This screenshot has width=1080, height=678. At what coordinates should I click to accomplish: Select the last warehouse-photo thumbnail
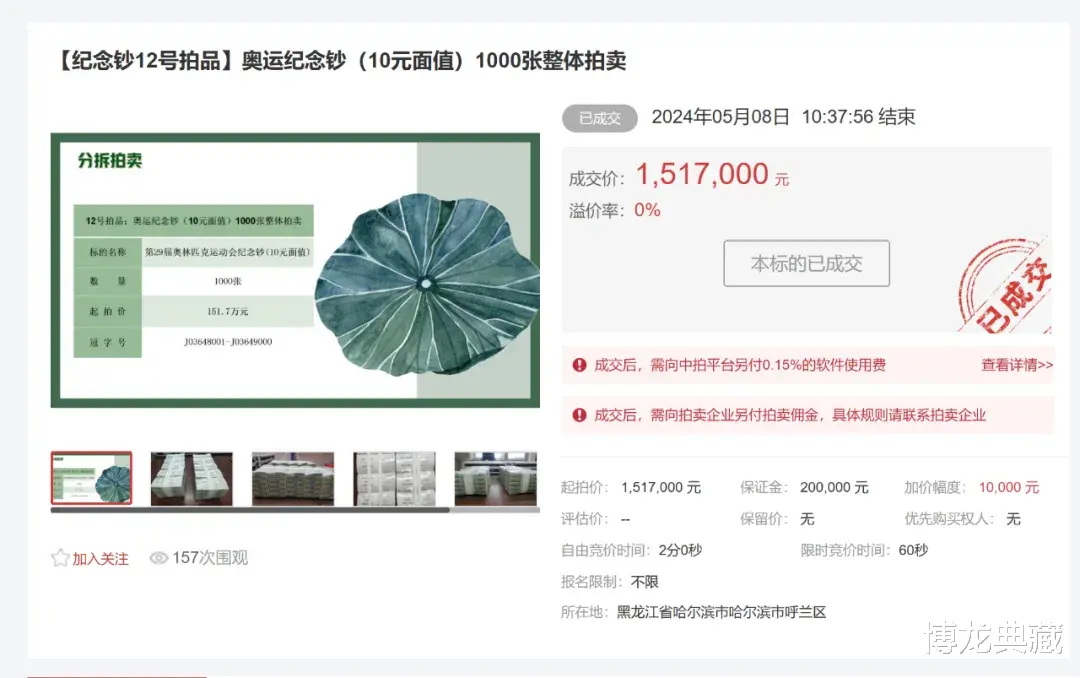(495, 477)
